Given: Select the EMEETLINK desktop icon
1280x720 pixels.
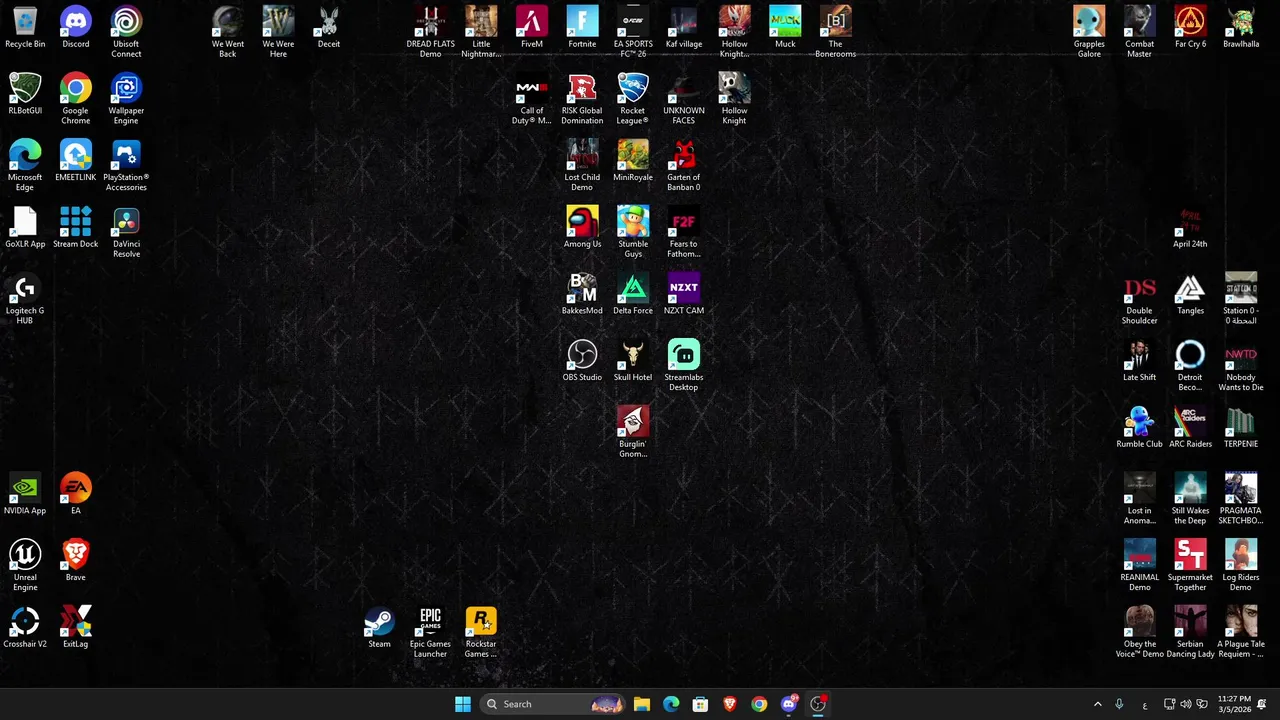Looking at the screenshot, I should 76,161.
